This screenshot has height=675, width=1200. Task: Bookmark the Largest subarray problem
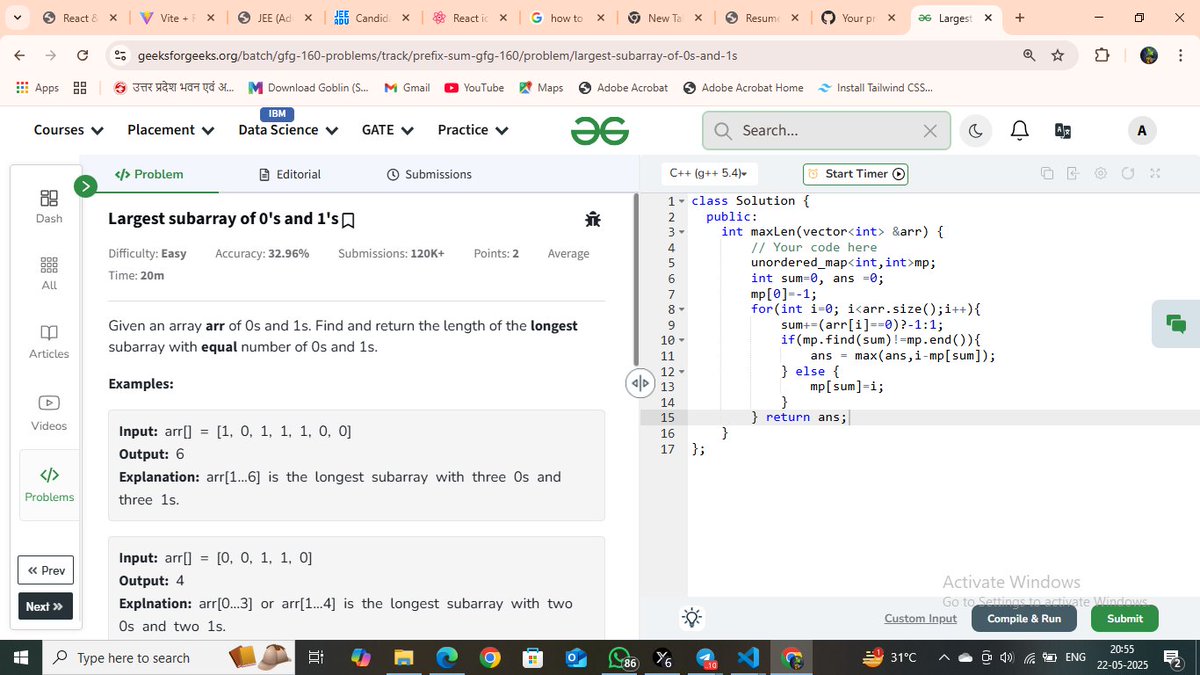click(x=348, y=219)
